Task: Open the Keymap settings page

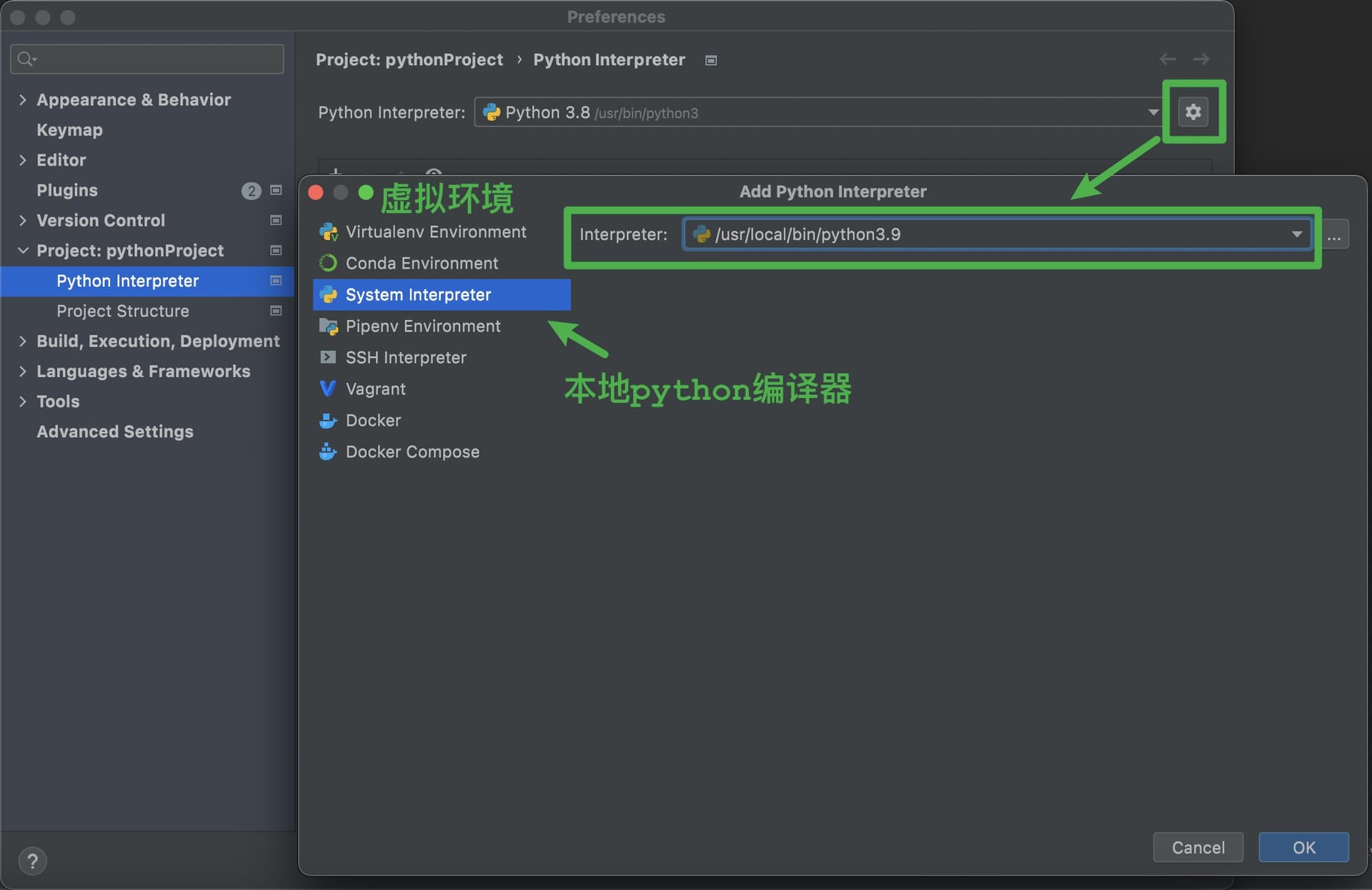Action: pos(69,130)
